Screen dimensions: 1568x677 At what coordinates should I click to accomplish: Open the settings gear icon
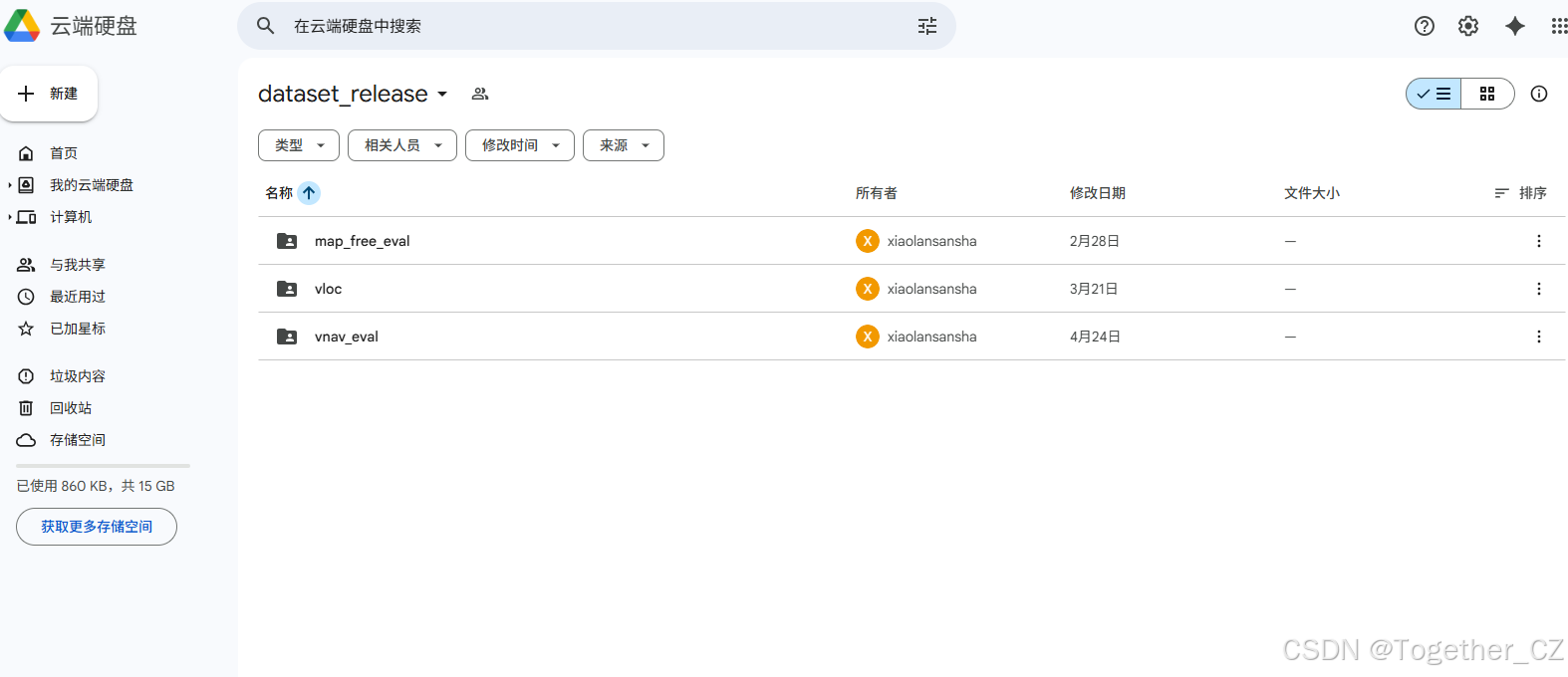coord(1468,26)
